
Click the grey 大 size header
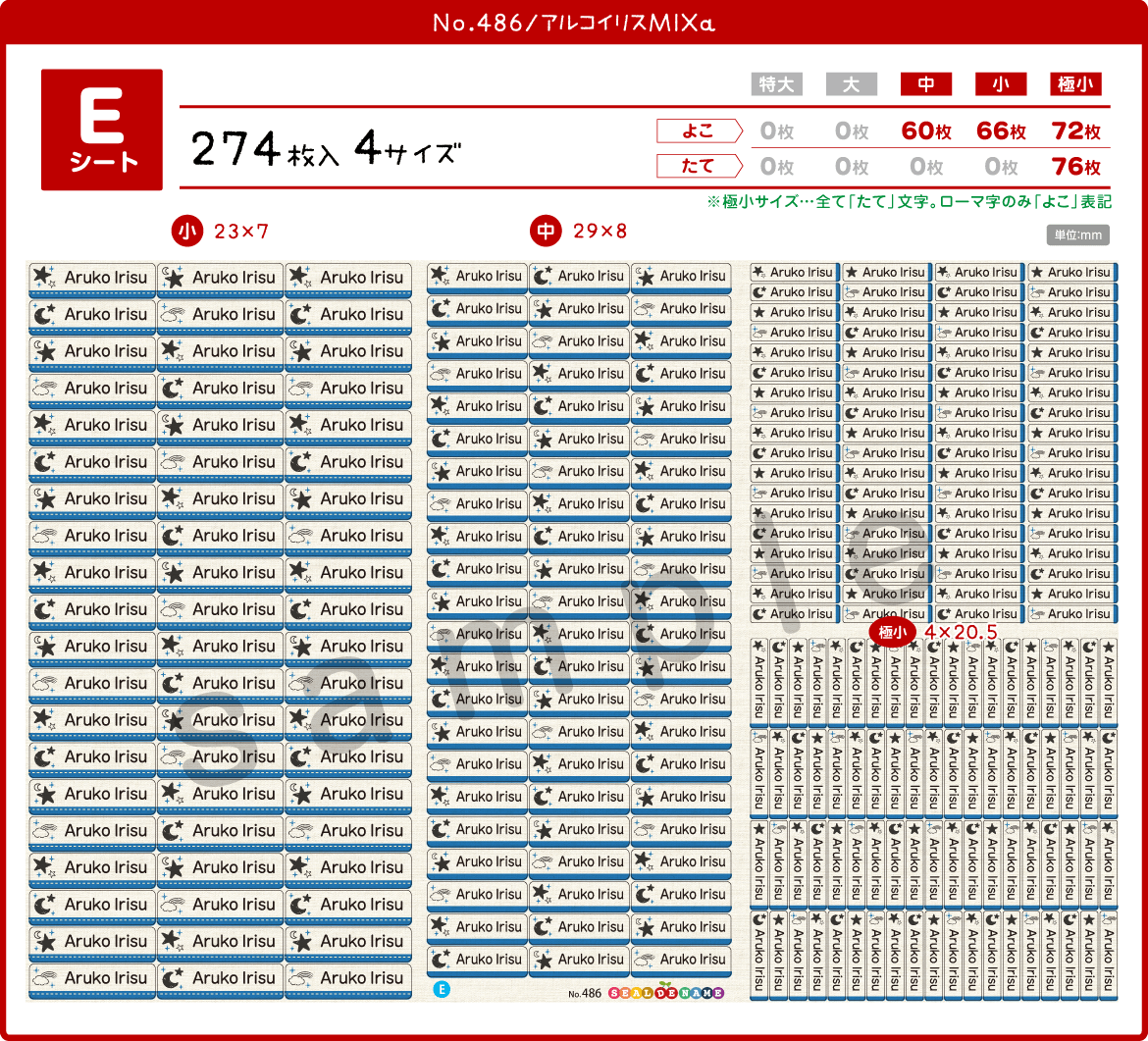[x=852, y=84]
